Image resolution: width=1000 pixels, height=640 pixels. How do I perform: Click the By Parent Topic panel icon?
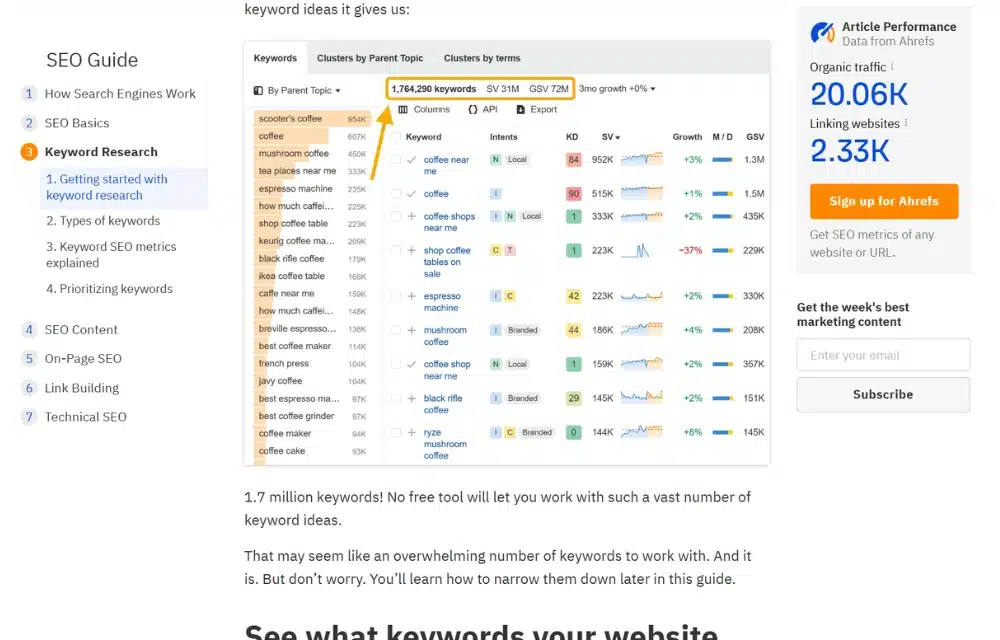(x=258, y=91)
